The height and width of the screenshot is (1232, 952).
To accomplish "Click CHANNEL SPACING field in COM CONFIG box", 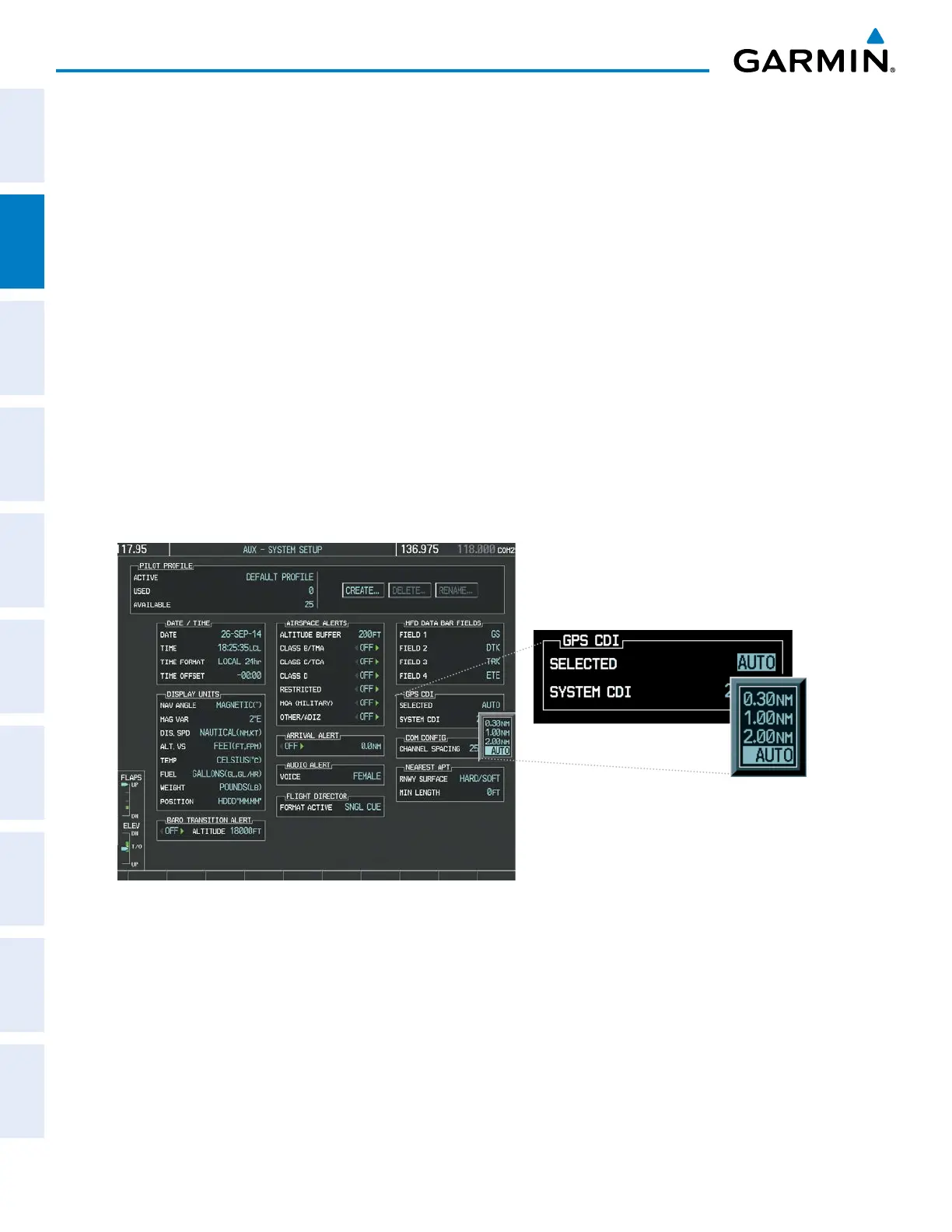I will point(439,749).
